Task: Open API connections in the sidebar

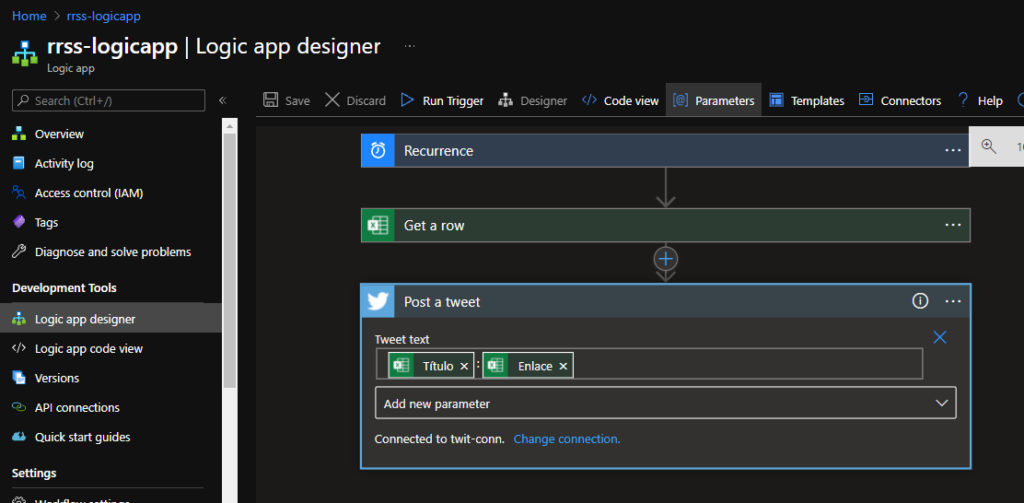Action: (x=77, y=408)
